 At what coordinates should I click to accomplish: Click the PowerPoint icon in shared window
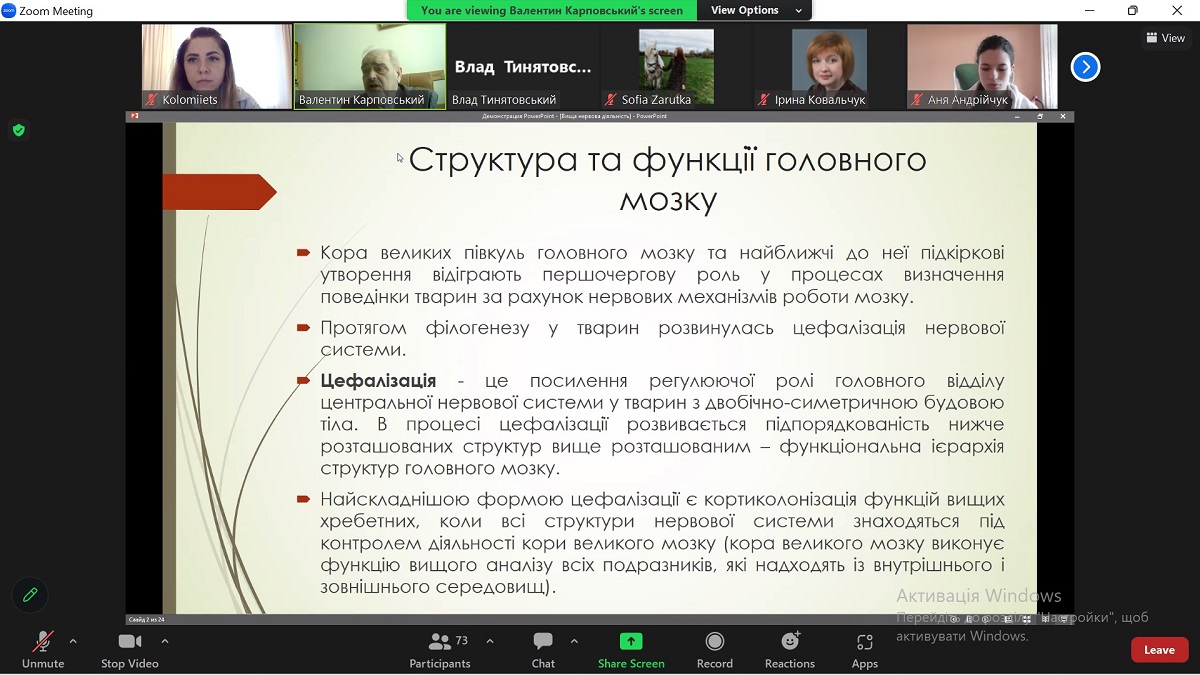134,116
